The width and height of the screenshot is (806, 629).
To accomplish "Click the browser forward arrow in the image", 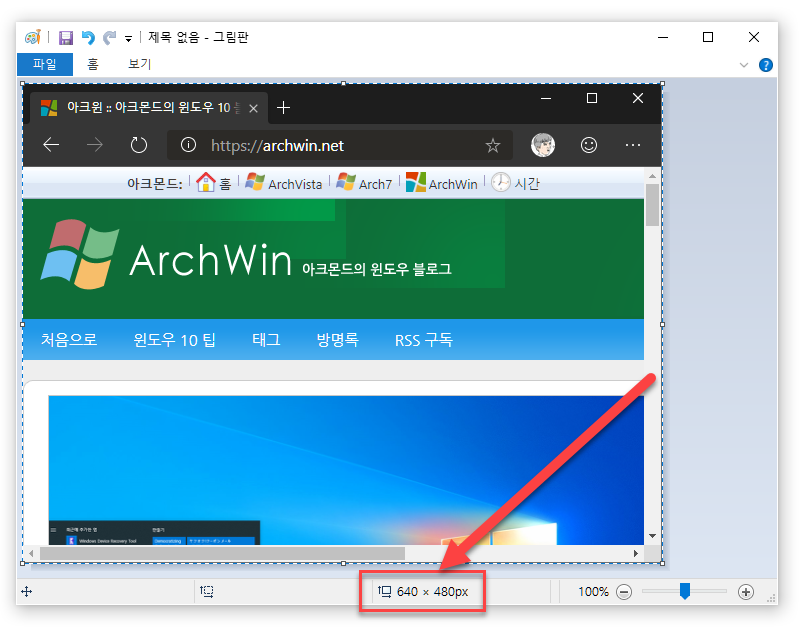I will [95, 145].
